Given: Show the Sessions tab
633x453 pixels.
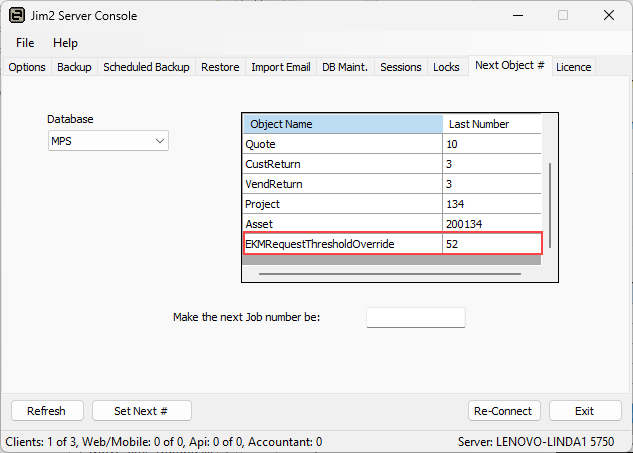Looking at the screenshot, I should tap(400, 67).
